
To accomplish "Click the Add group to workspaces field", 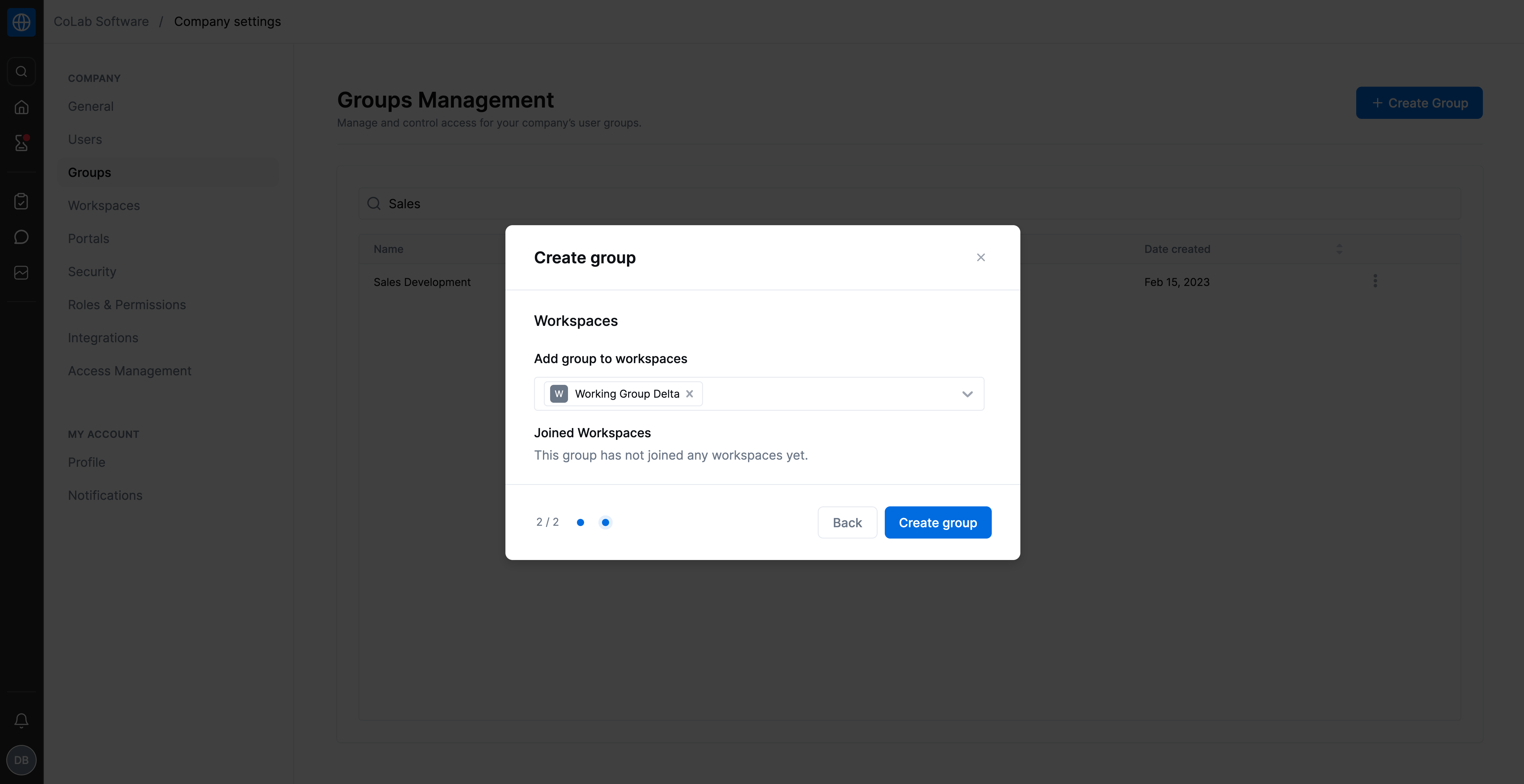I will [759, 394].
